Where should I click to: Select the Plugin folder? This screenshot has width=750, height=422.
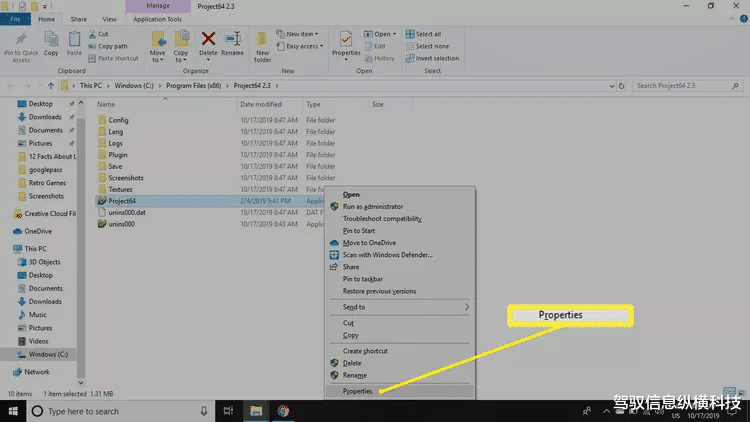[118, 155]
